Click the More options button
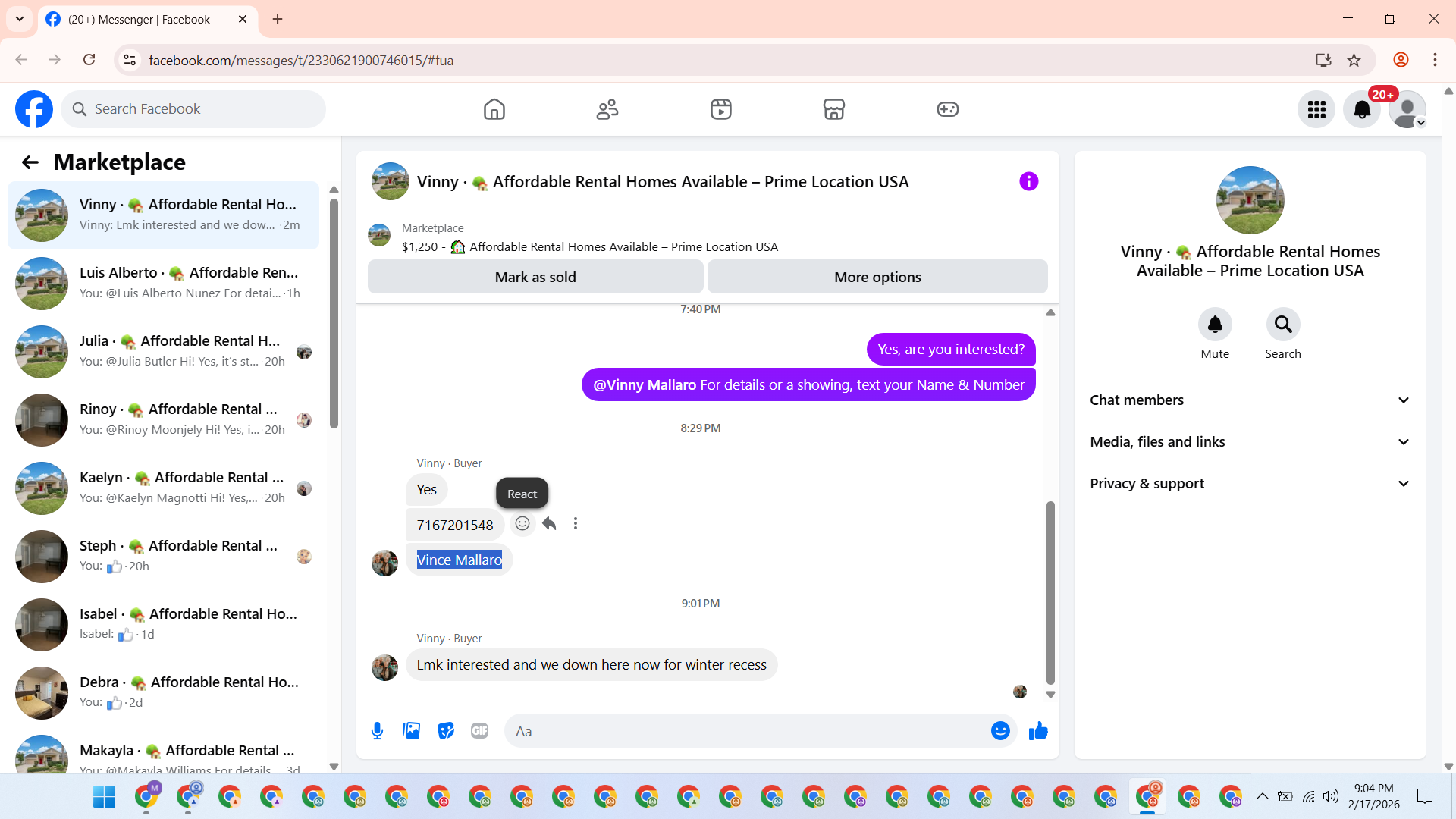1456x819 pixels. click(x=877, y=278)
